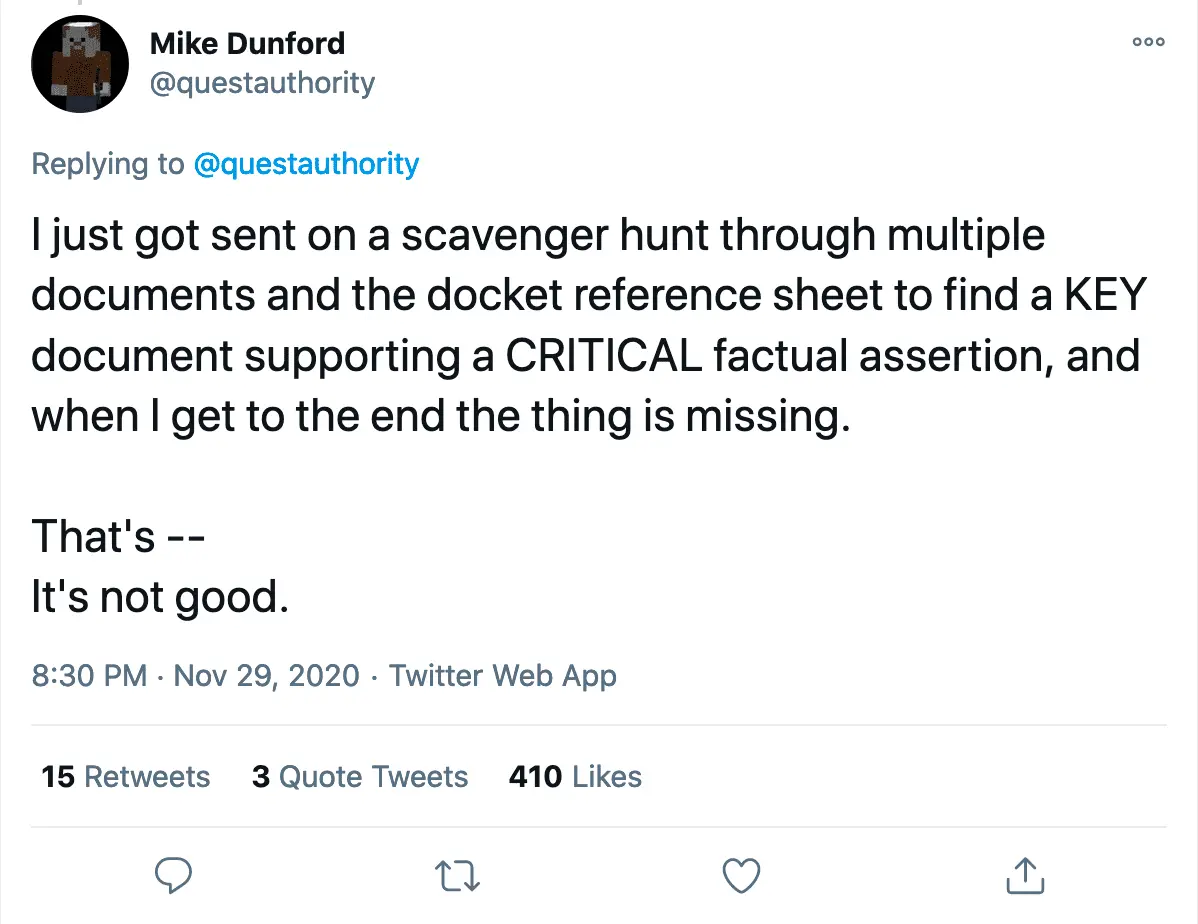Click the blue @questauthority mention in Replying to

(x=305, y=164)
